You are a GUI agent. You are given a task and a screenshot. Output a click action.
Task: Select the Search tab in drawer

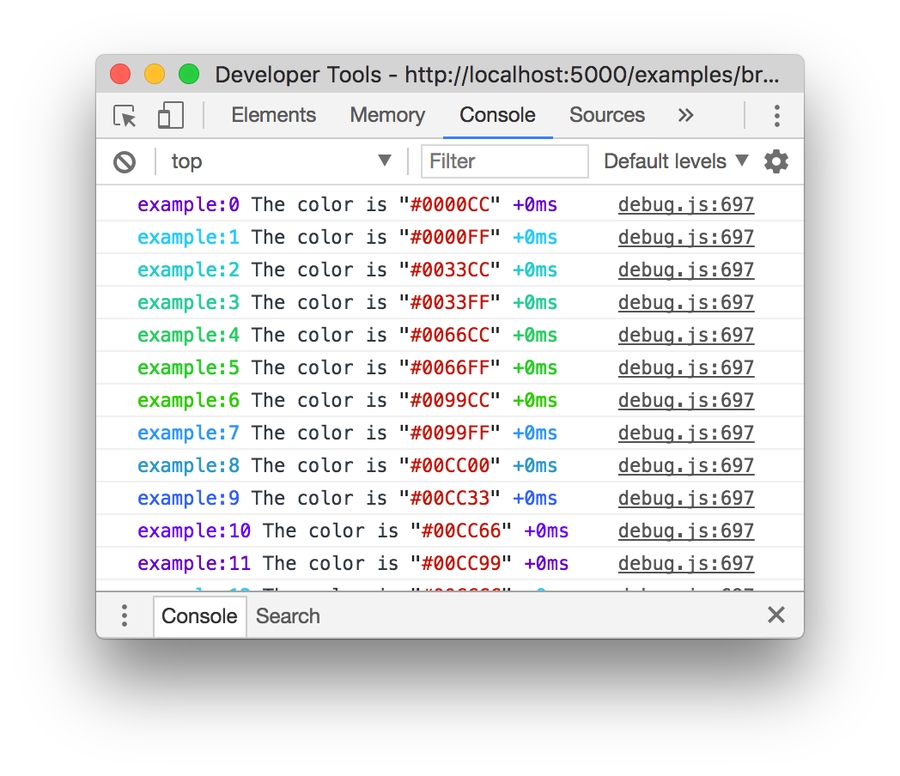pos(288,616)
